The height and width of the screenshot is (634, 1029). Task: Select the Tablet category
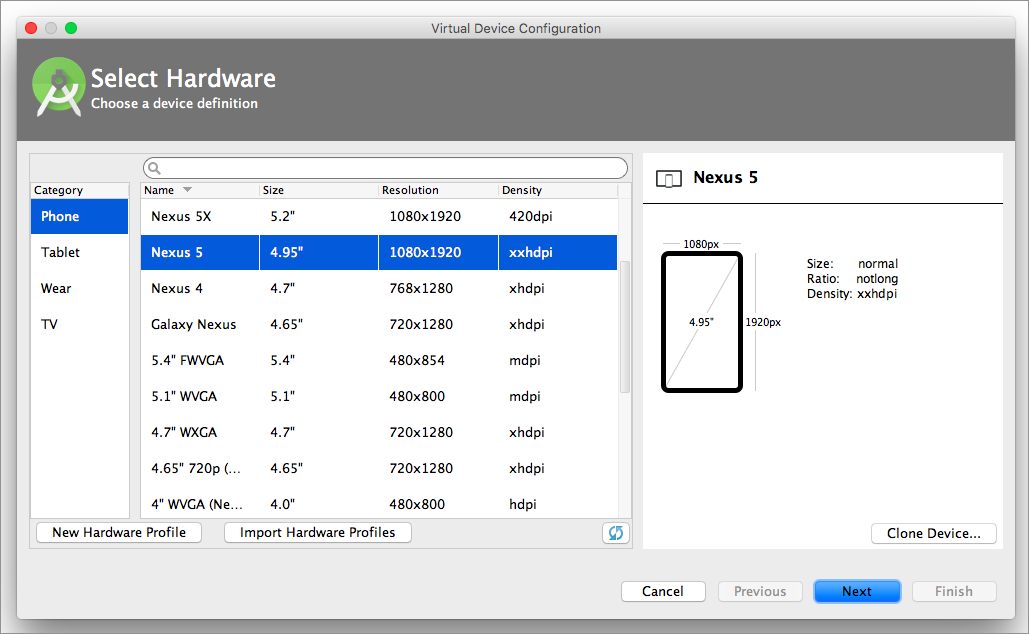(x=61, y=252)
